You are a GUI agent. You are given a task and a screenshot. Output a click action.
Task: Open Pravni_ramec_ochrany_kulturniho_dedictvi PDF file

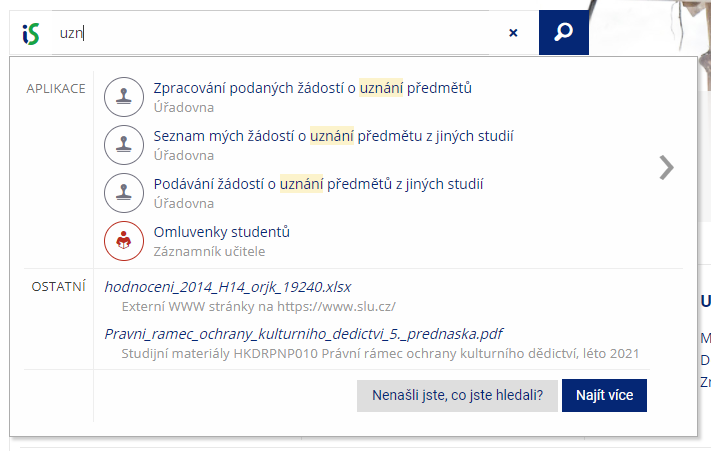[303, 334]
